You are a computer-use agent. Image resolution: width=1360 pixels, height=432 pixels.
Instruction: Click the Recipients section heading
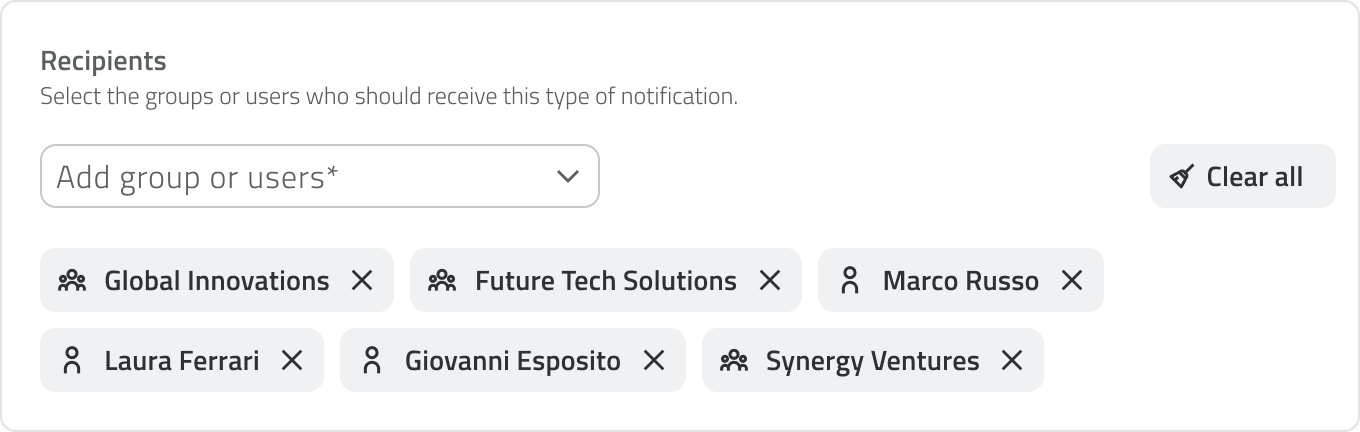[x=103, y=61]
